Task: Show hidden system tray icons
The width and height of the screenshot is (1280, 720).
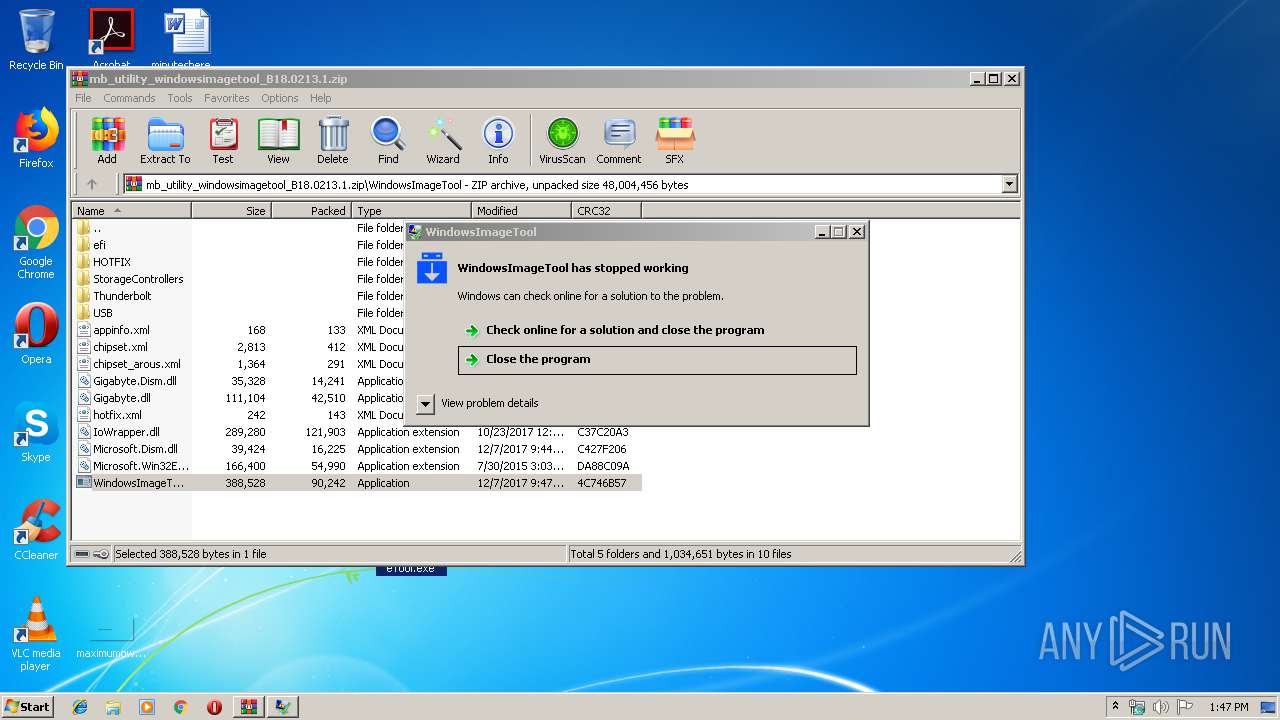Action: [x=1115, y=707]
